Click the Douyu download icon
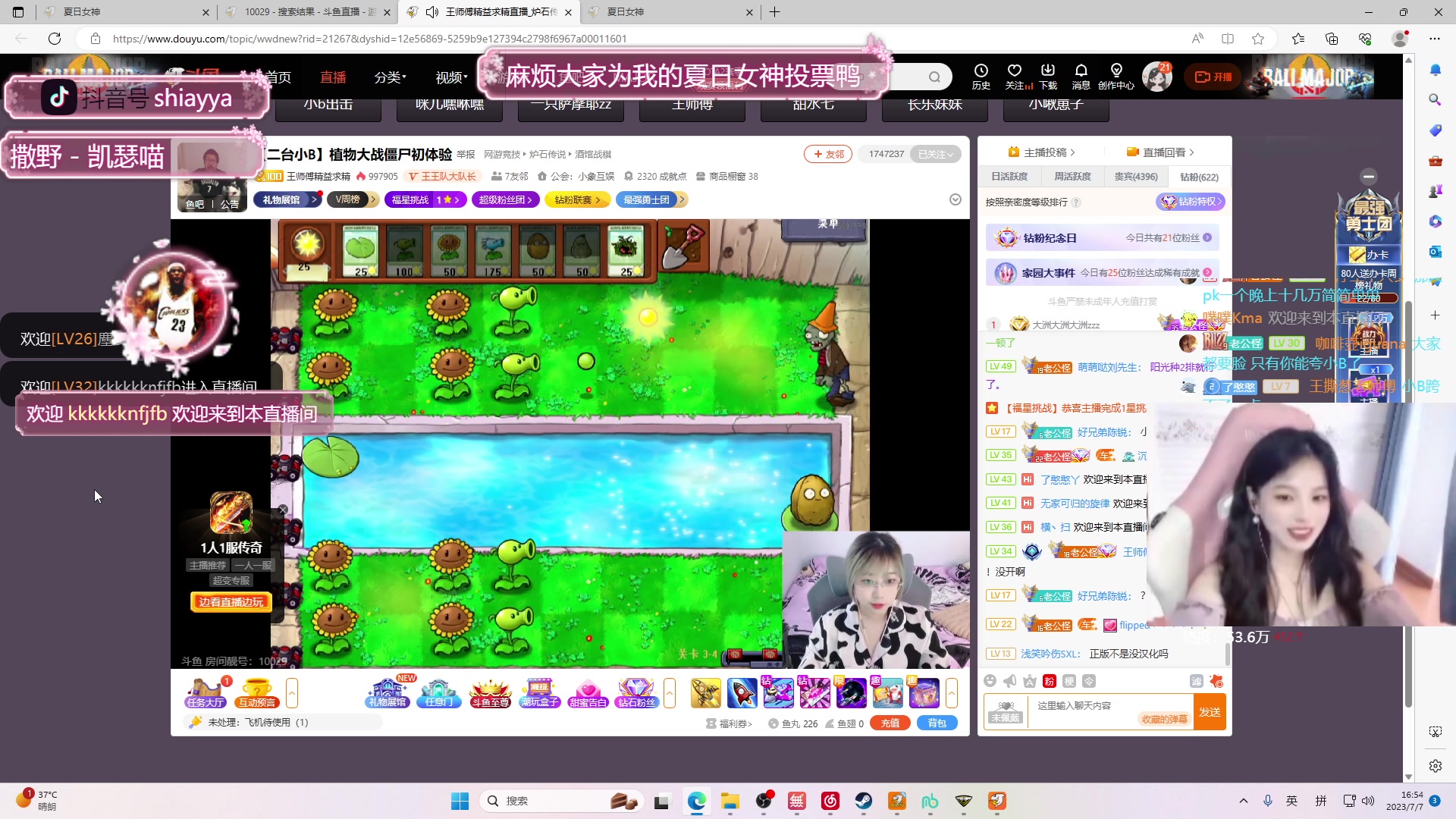1456x819 pixels. pyautogui.click(x=1048, y=76)
